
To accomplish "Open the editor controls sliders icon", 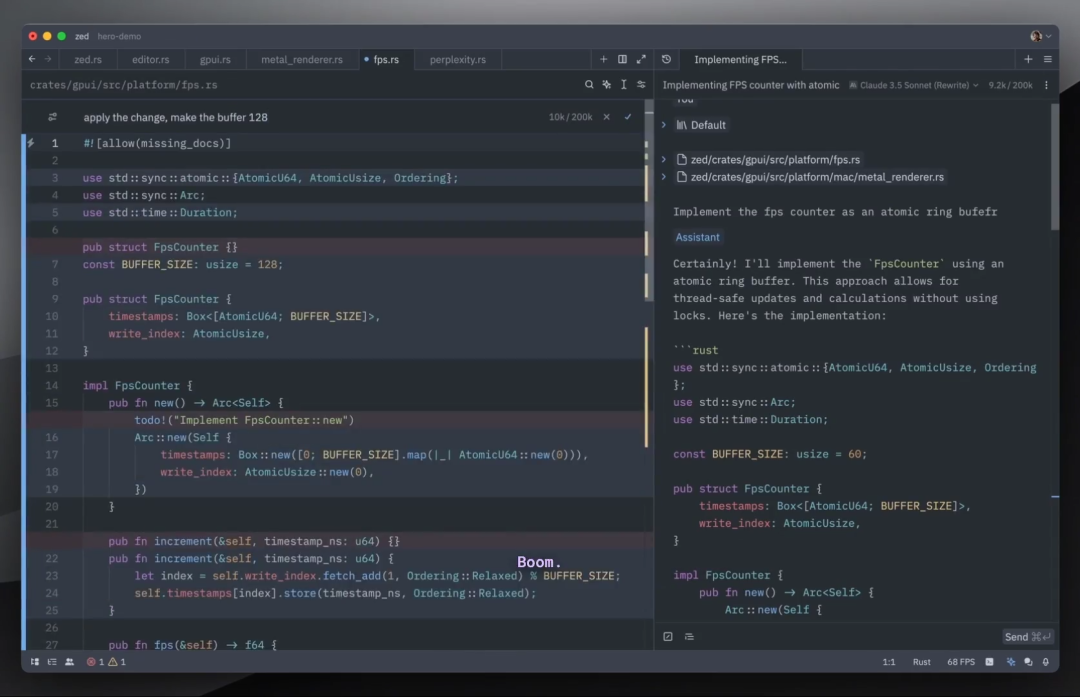I will tap(641, 84).
